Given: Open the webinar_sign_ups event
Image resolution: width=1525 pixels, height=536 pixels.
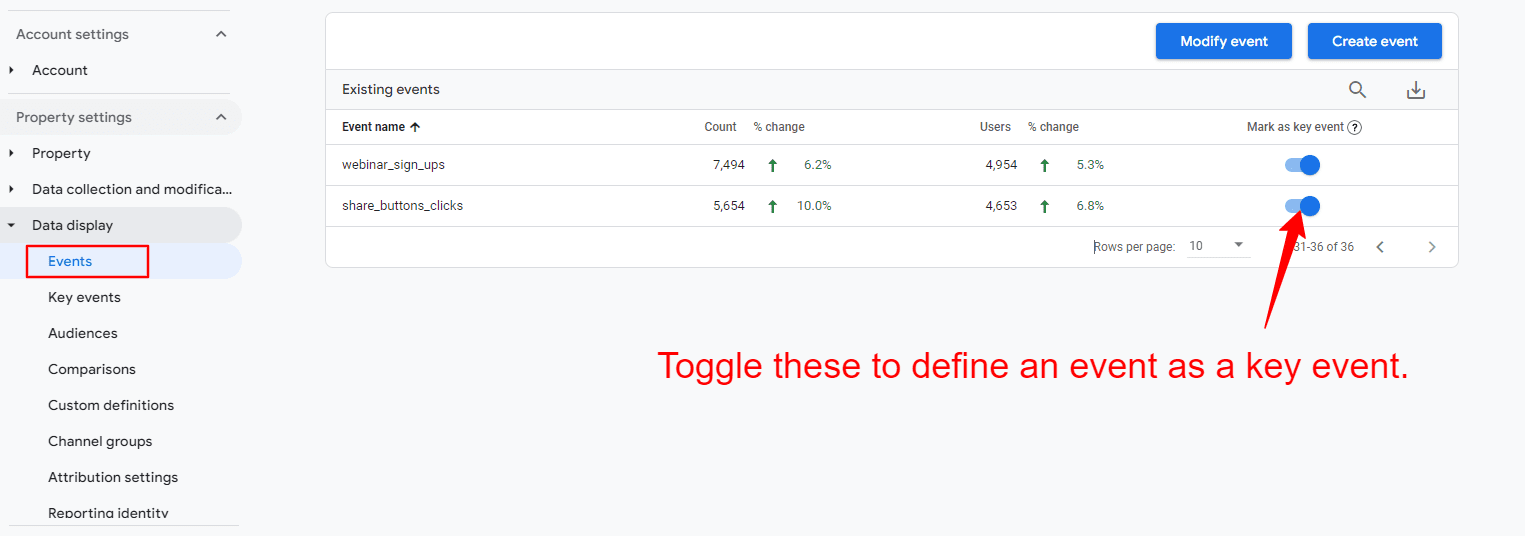Looking at the screenshot, I should 393,165.
